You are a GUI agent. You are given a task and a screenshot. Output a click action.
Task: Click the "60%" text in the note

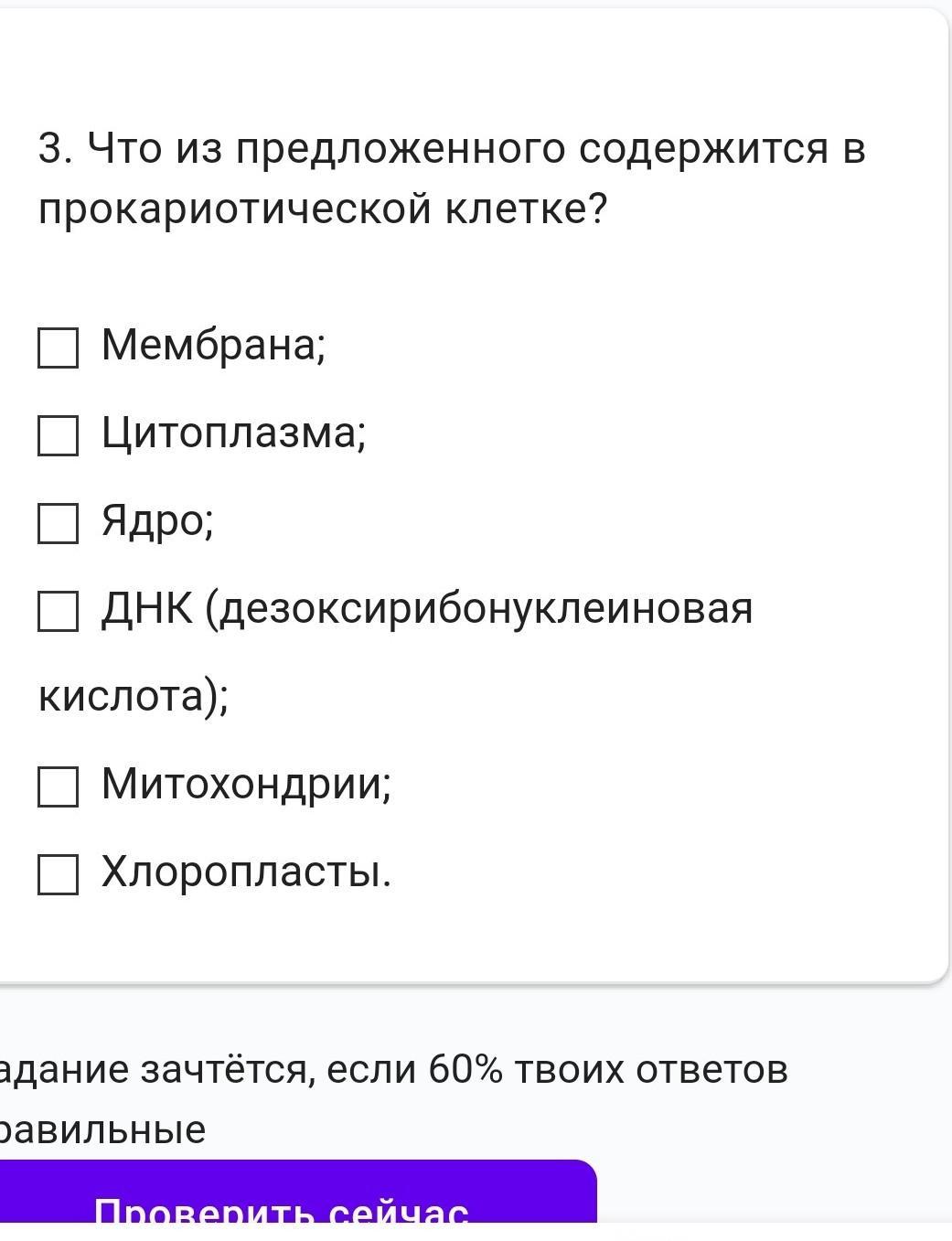click(x=465, y=1068)
